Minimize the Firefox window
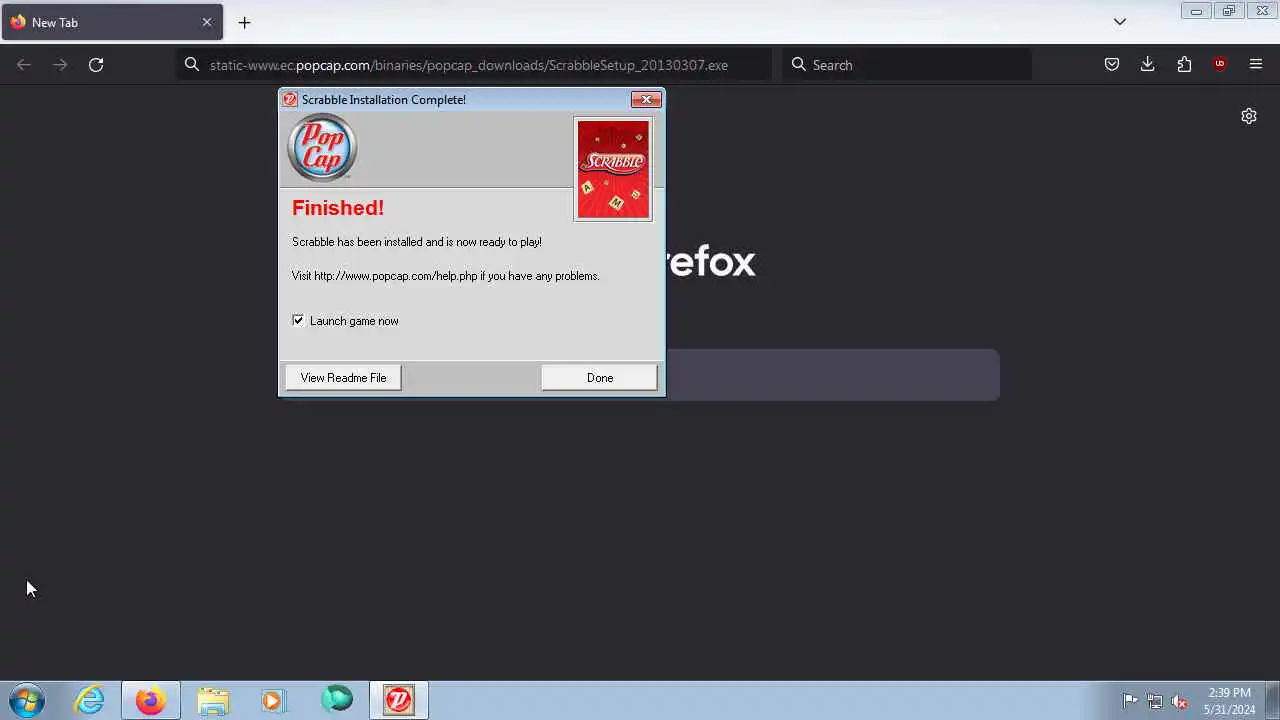The image size is (1280, 720). coord(1196,11)
